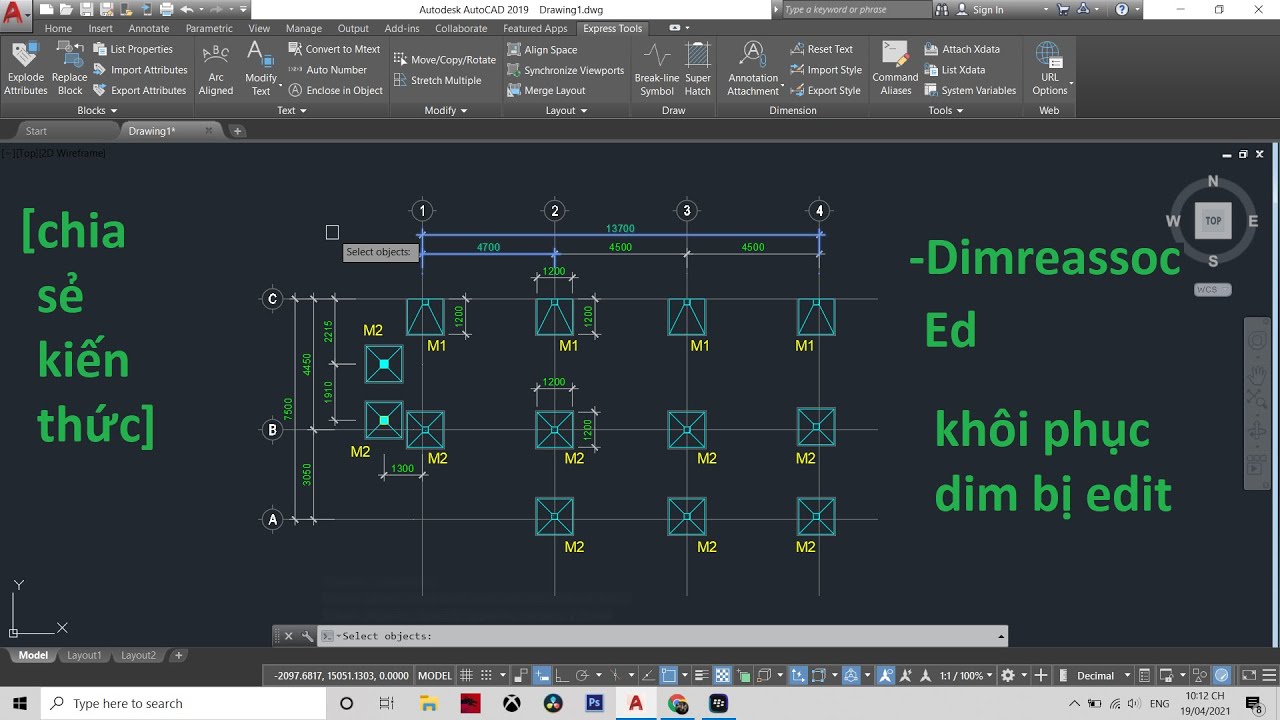Switch to the Annotate ribbon tab
This screenshot has height=720, width=1280.
149,28
